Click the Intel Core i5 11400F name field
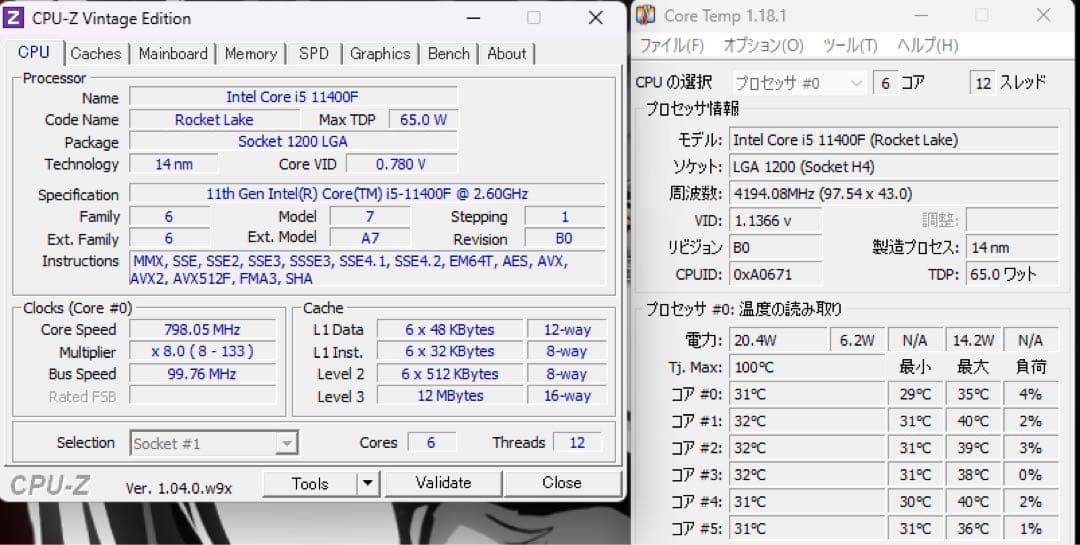 (x=293, y=97)
